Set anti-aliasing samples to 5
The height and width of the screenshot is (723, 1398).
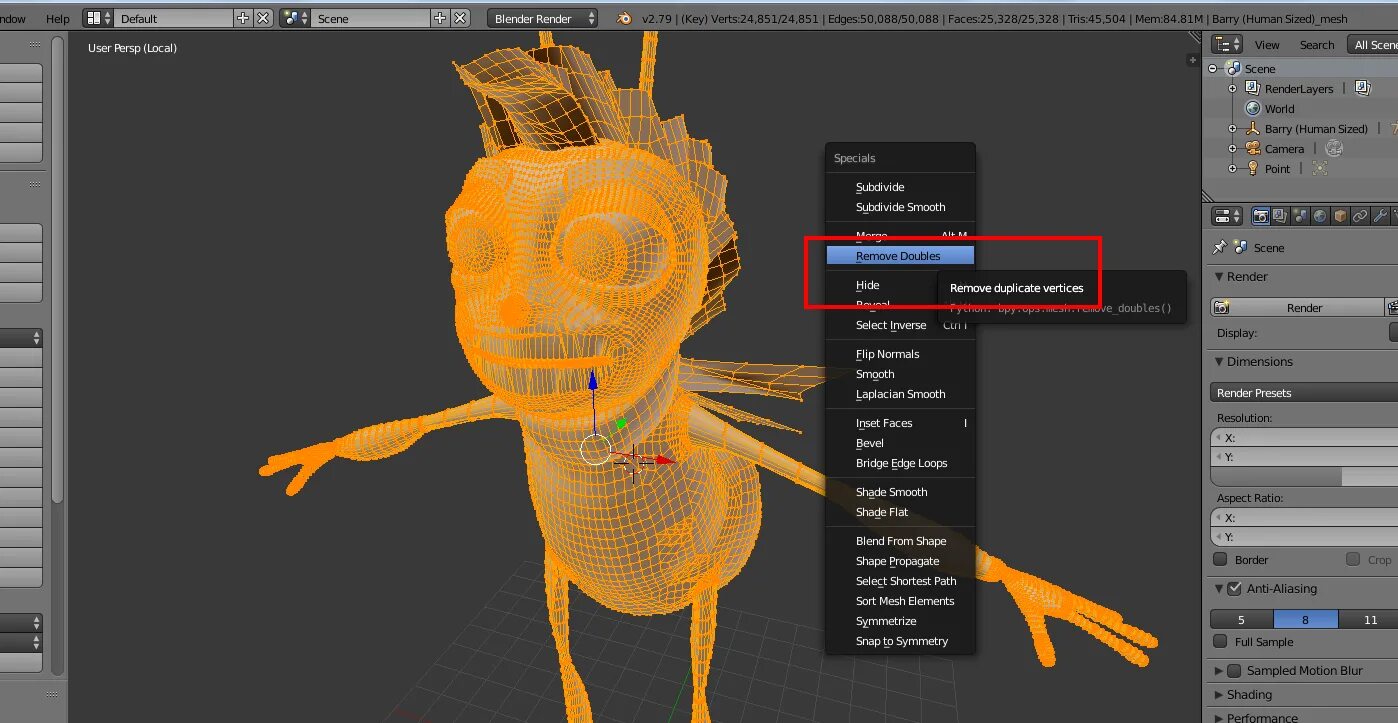pos(1242,619)
